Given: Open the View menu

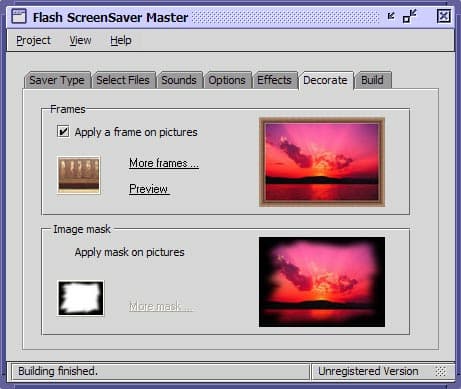Looking at the screenshot, I should point(80,40).
